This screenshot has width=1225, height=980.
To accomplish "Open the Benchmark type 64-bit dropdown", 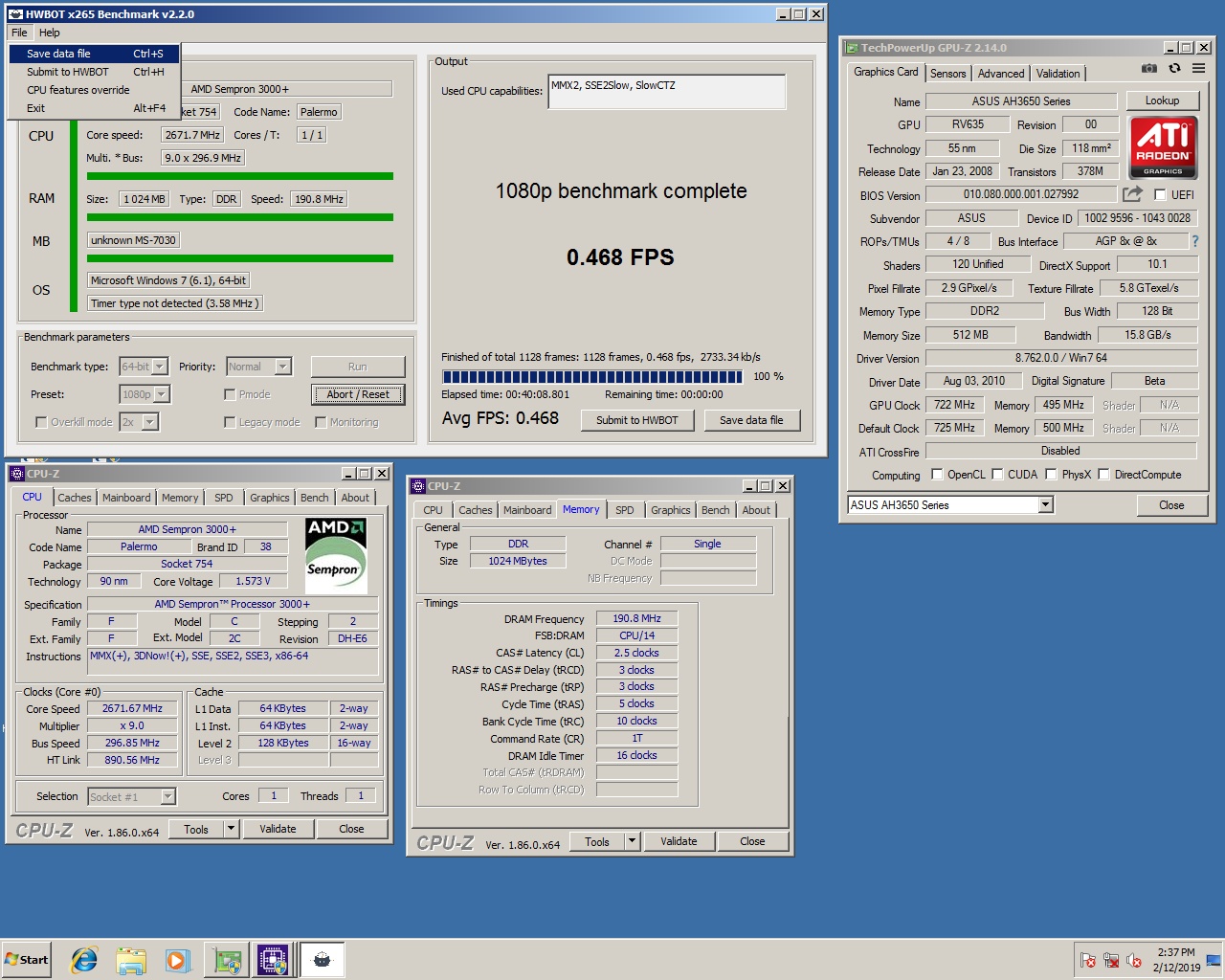I will (x=144, y=367).
